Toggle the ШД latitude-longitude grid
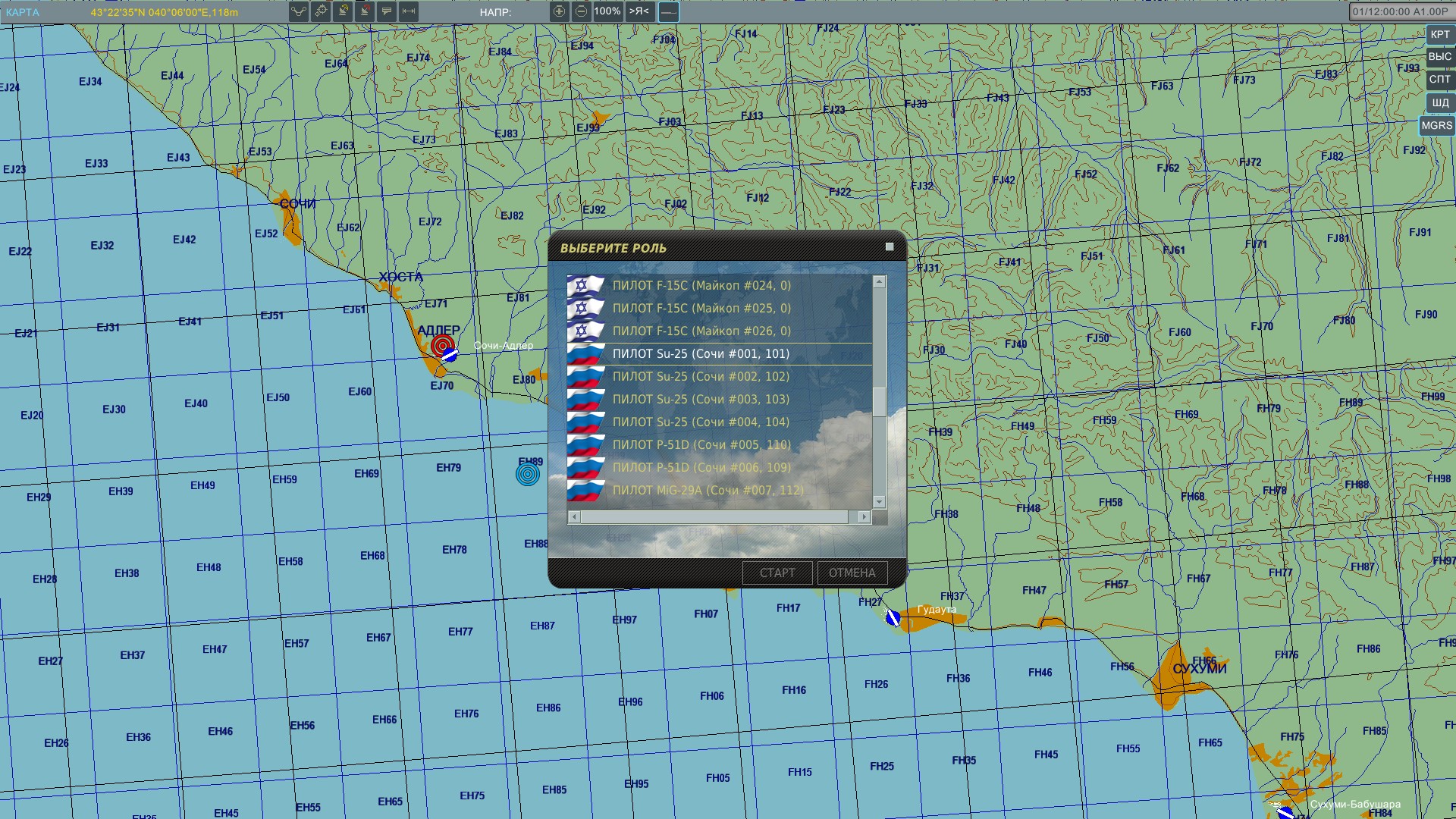The width and height of the screenshot is (1456, 819). tap(1439, 102)
